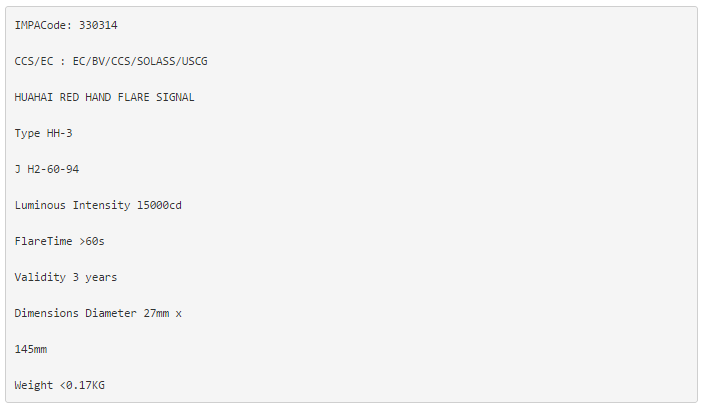
Task: Click the IMPACode: 330314 line
Action: tap(66, 25)
